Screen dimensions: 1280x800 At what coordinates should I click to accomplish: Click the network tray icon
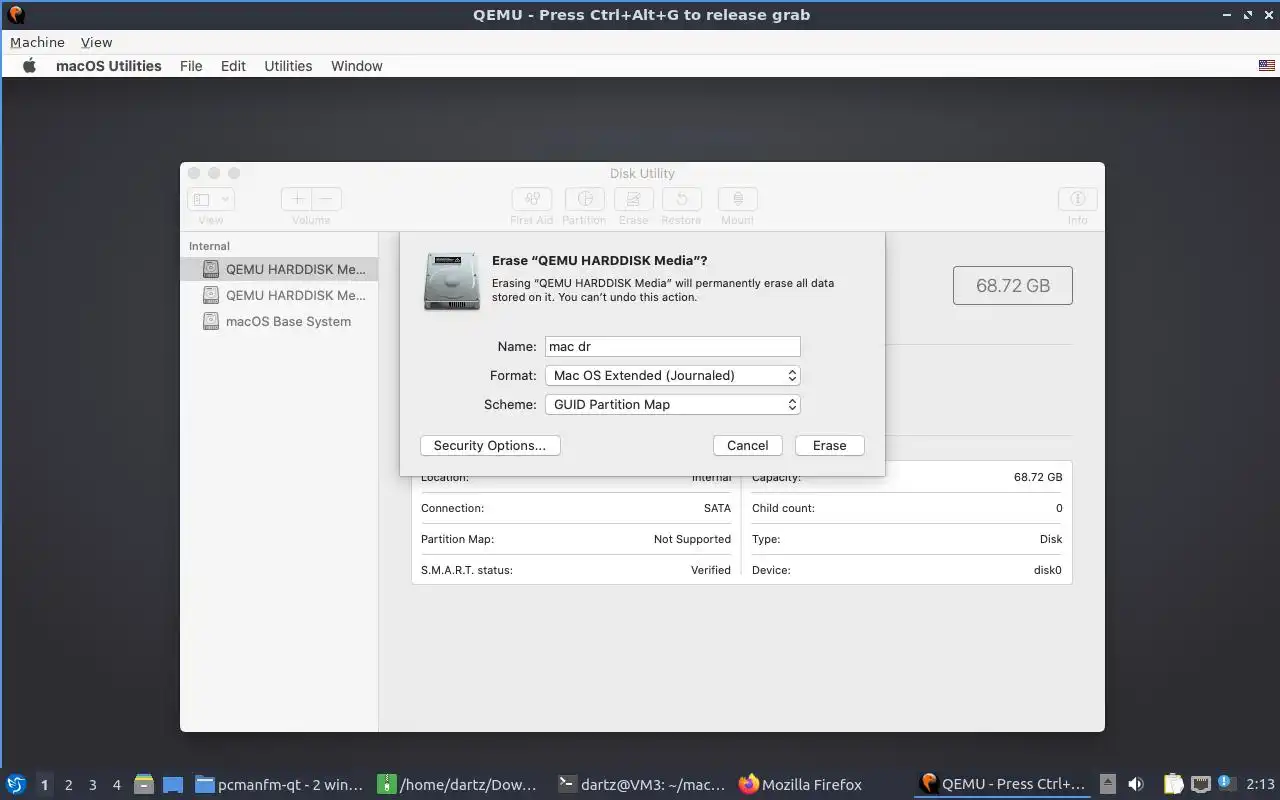tap(1200, 784)
